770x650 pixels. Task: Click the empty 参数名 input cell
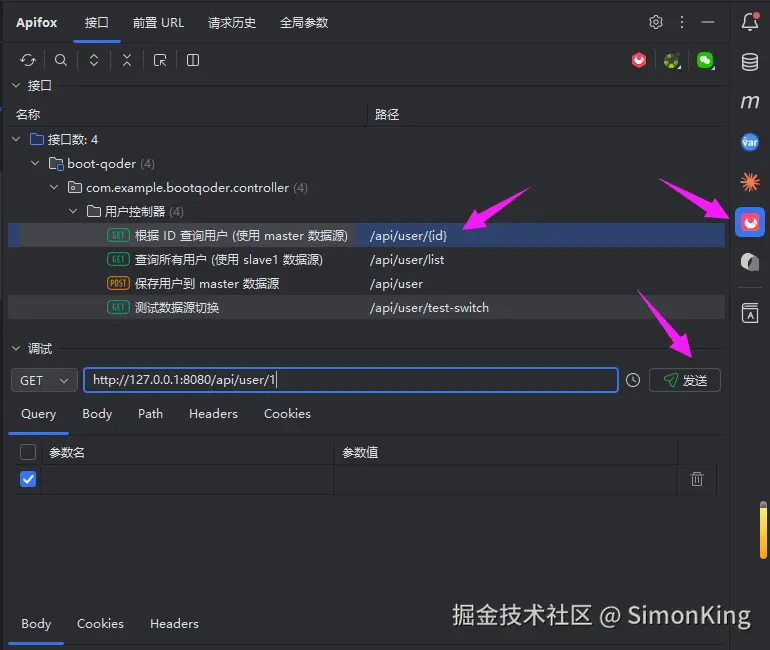(x=187, y=479)
